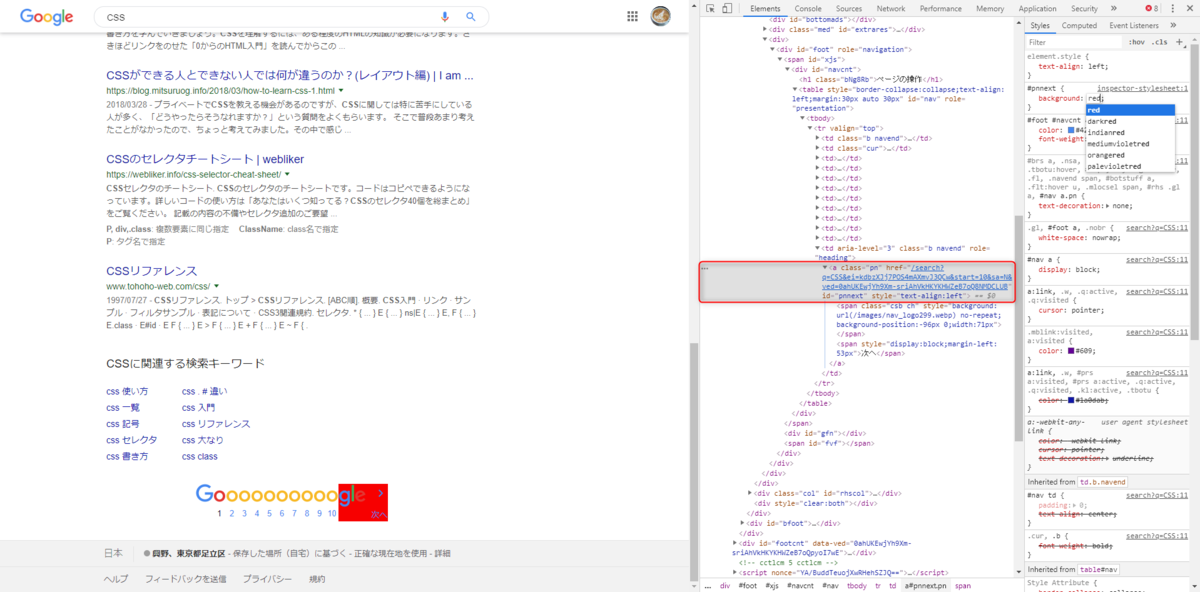Go to results page 2
This screenshot has height=592, width=1200.
(x=231, y=513)
